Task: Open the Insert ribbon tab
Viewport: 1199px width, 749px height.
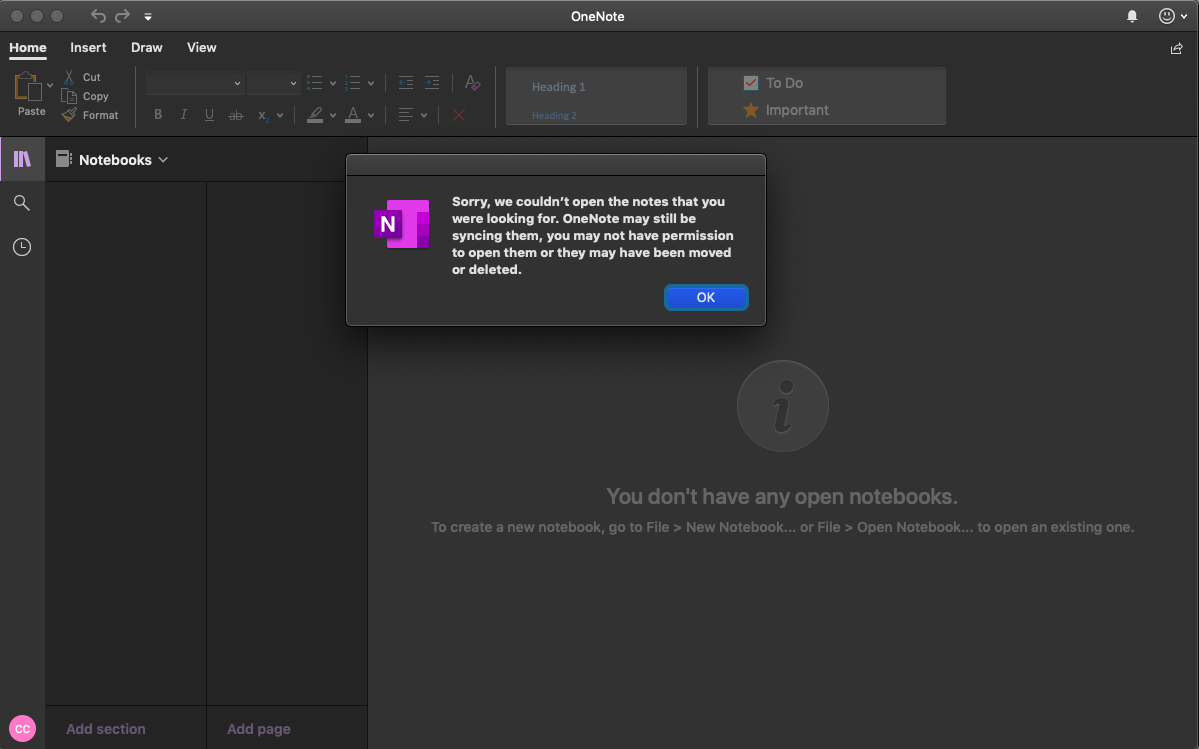Action: pos(88,47)
